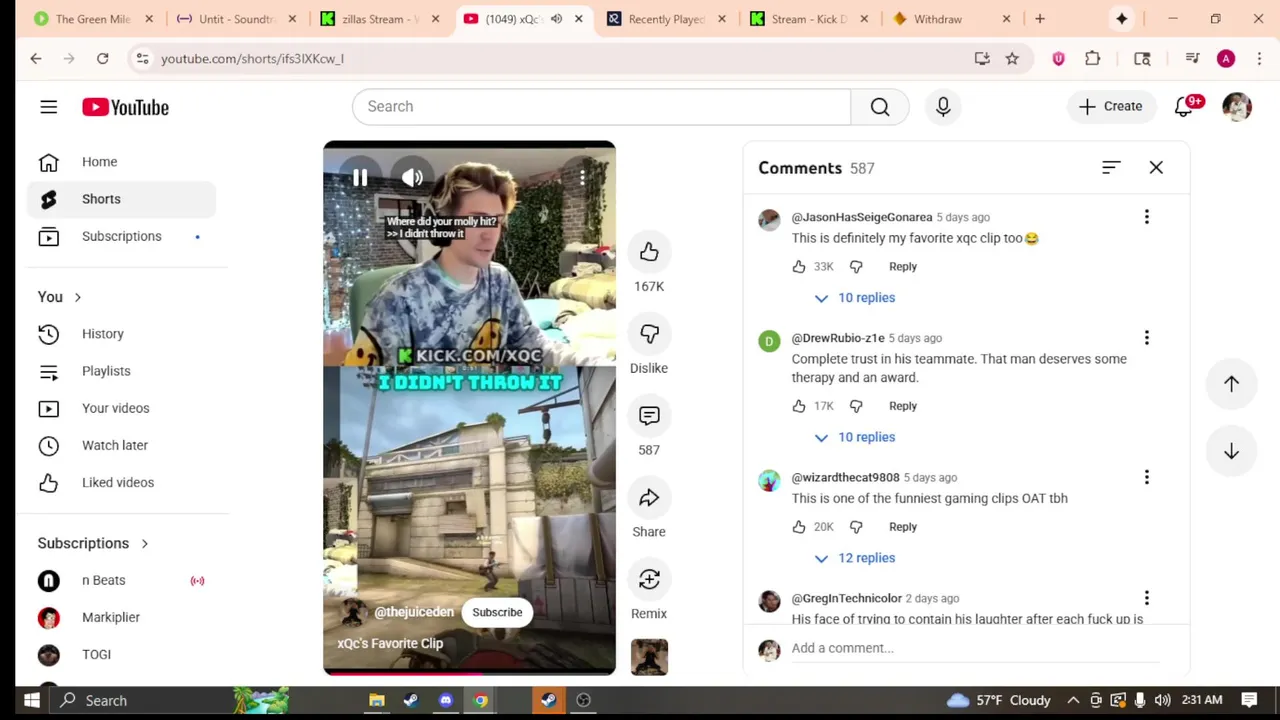Switch to The Green Mile browser tab
The width and height of the screenshot is (1280, 720).
click(x=93, y=19)
